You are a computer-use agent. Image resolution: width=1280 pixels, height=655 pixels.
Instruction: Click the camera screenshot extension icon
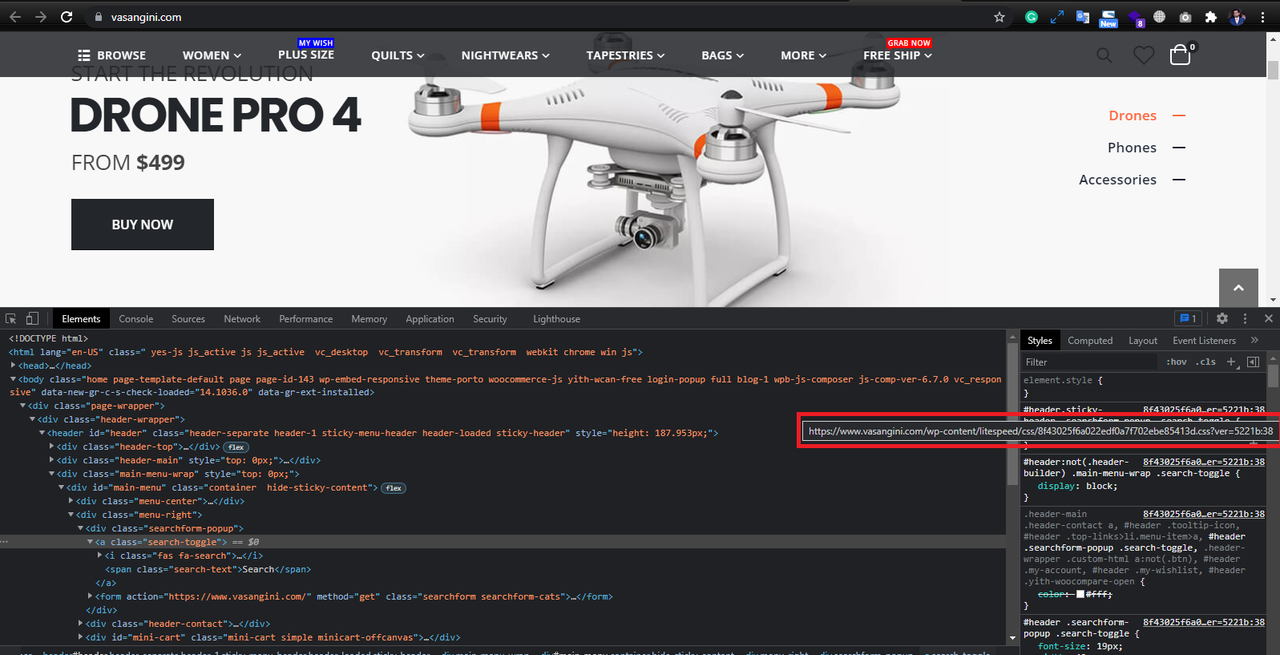tap(1185, 17)
